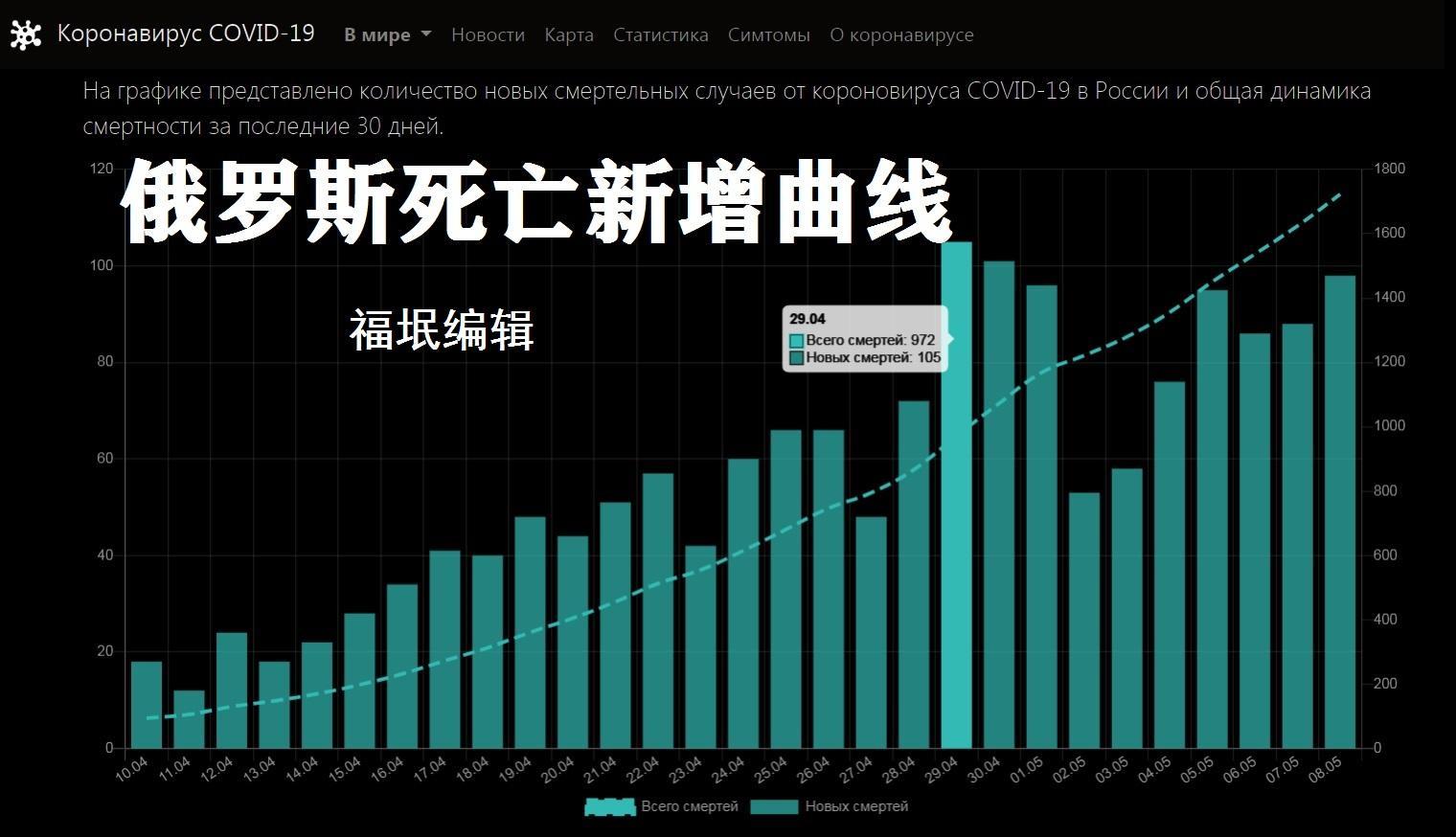Toggle the Новых смертей legend series

855,806
